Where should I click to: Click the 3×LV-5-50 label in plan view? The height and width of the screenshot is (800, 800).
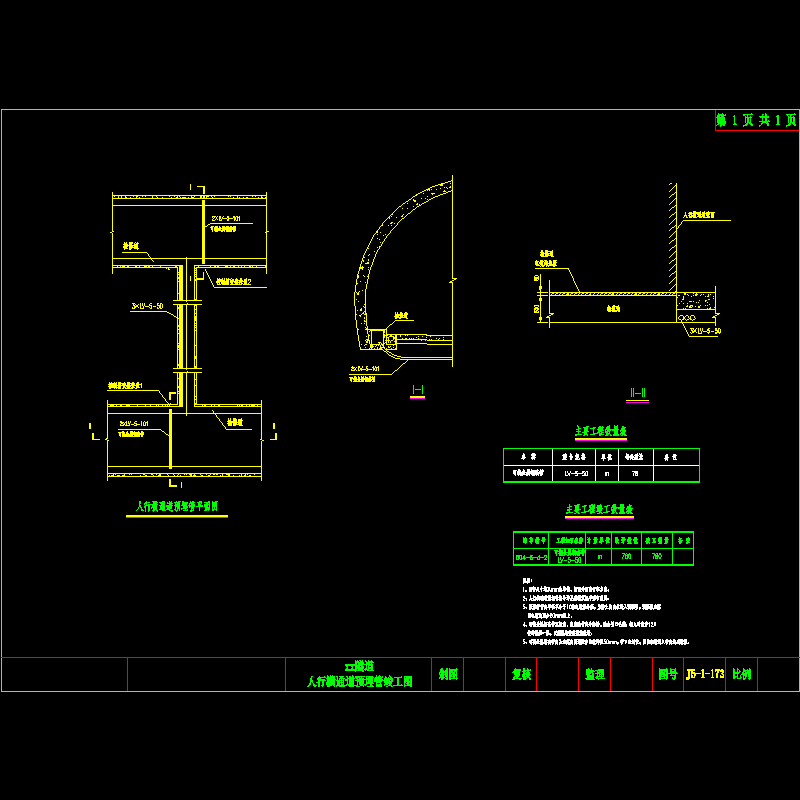146,305
